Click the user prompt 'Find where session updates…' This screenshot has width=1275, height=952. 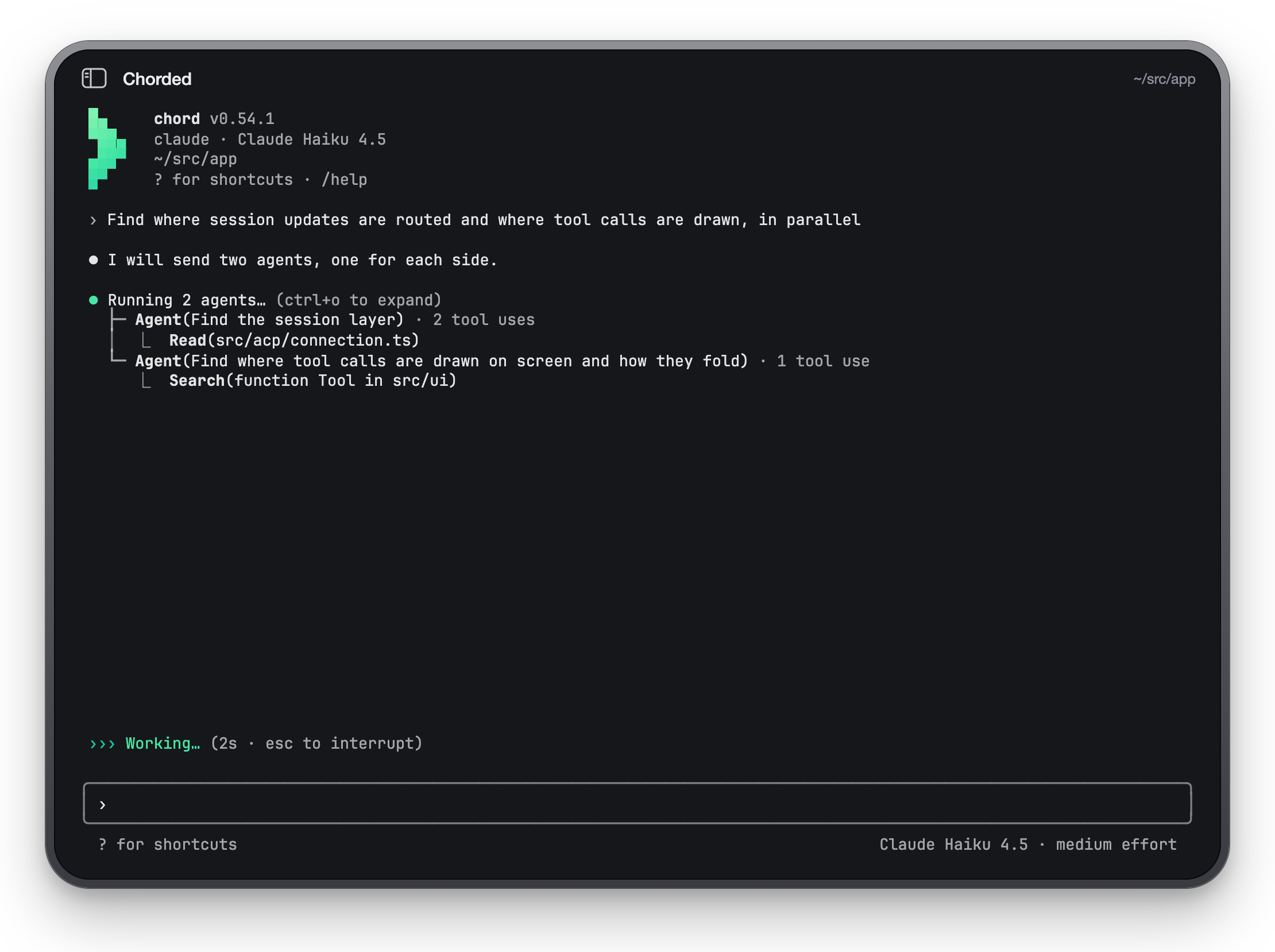point(484,220)
